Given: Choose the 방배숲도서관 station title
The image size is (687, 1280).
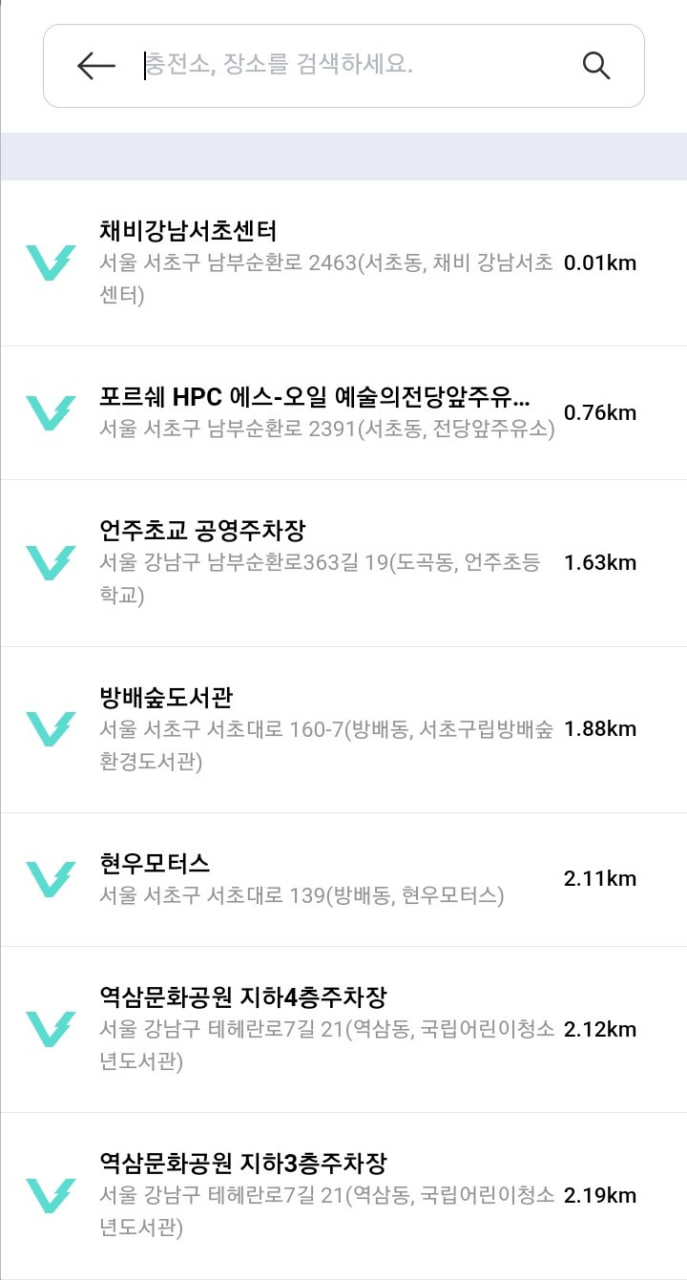Looking at the screenshot, I should pyautogui.click(x=166, y=697).
